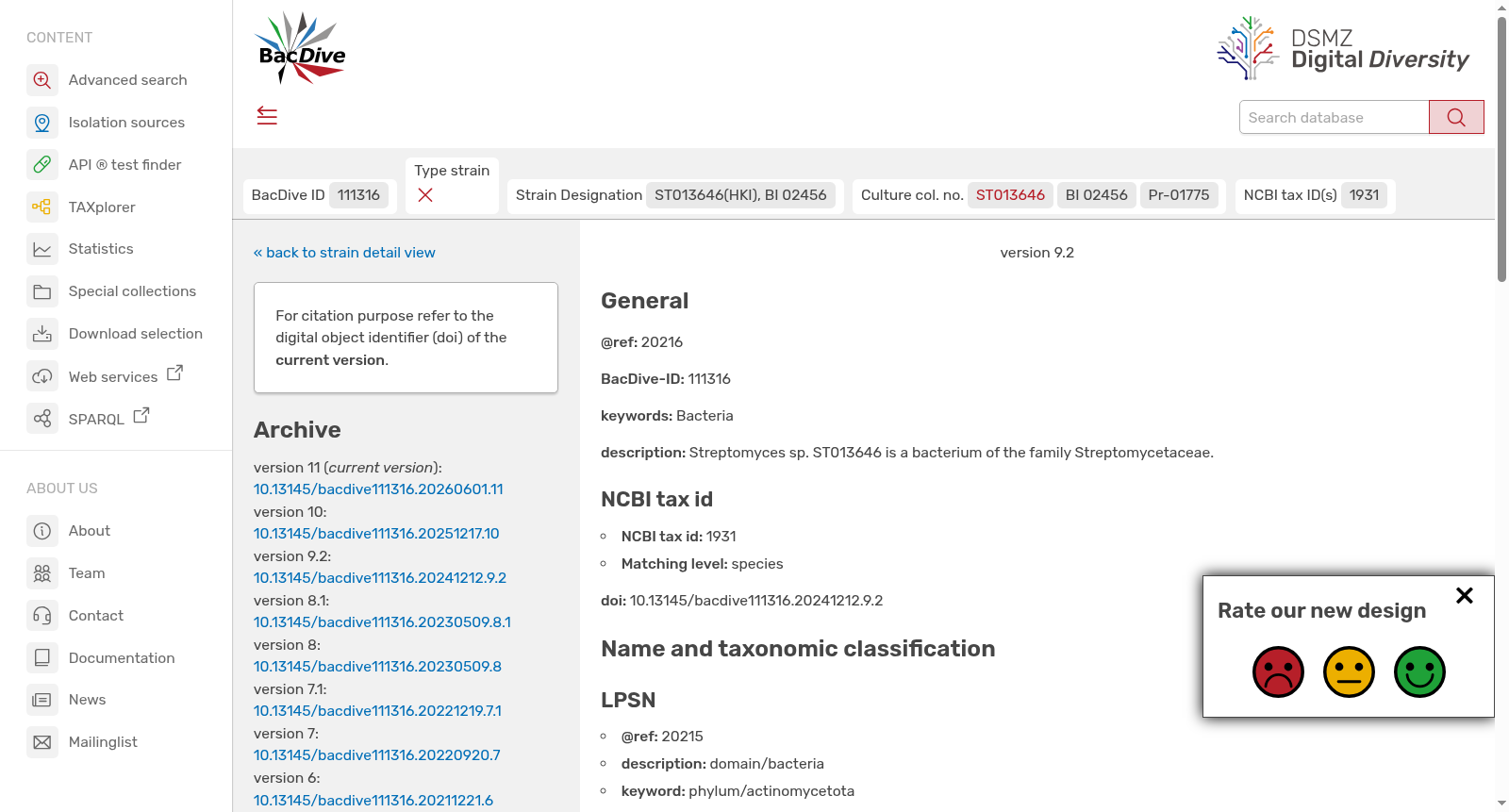
Task: Click the API test finder icon
Action: click(x=42, y=165)
